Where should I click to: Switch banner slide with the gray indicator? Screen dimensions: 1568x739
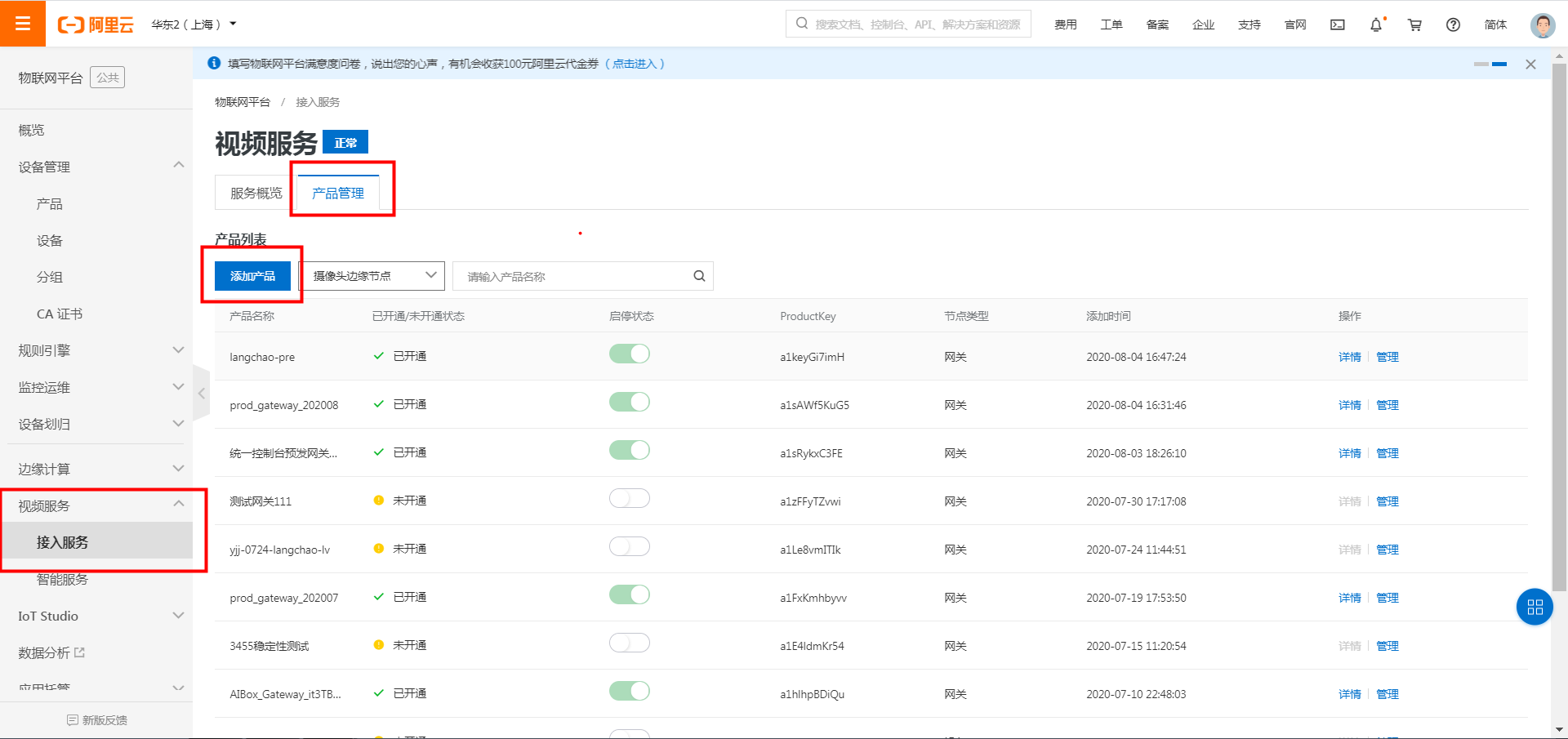(1481, 64)
